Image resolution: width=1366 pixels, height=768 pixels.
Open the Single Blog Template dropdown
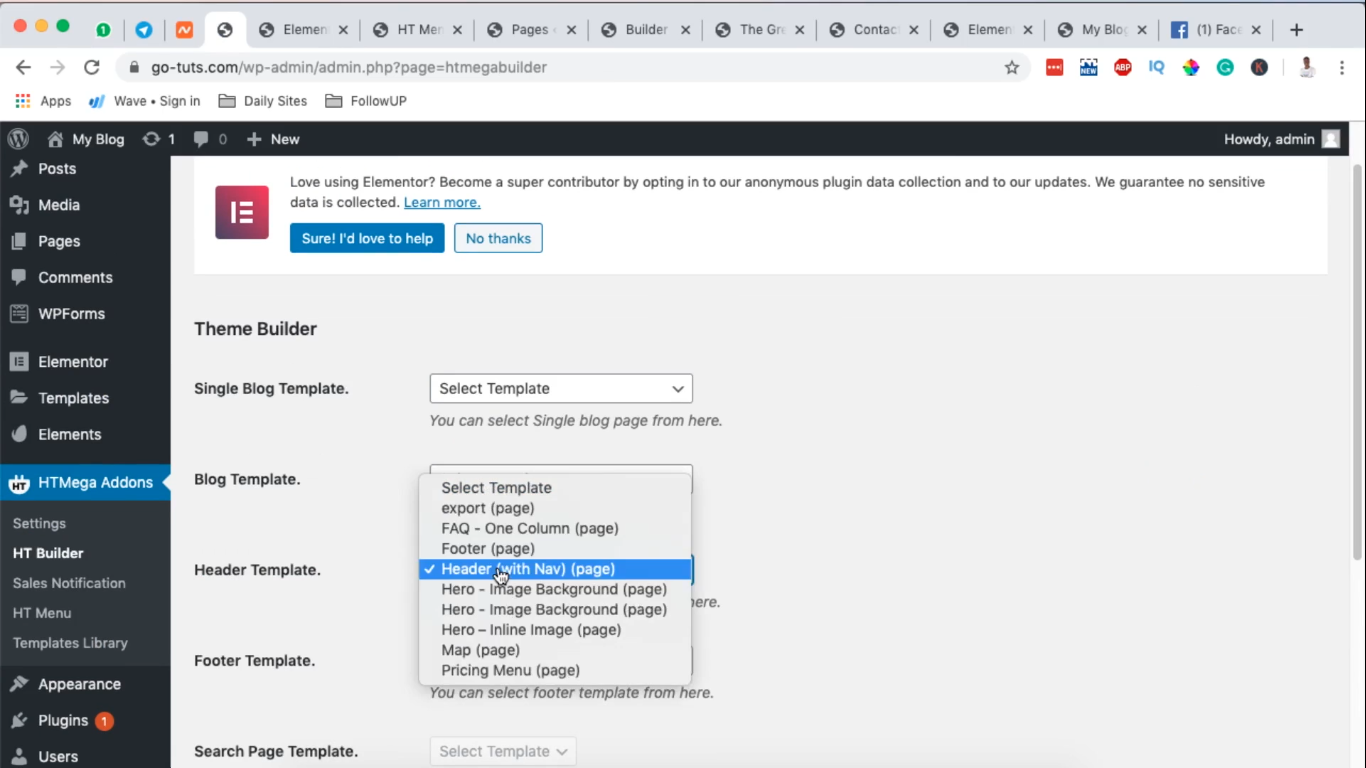[561, 388]
